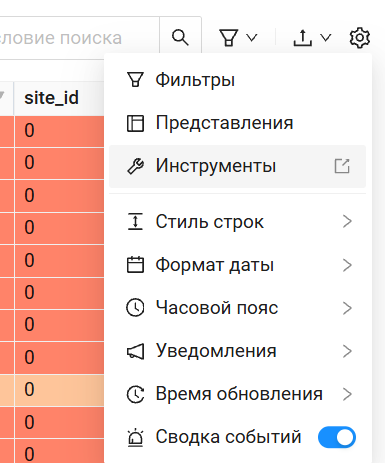Click the Сводка событий label
Image resolution: width=385 pixels, height=463 pixels.
point(228,437)
